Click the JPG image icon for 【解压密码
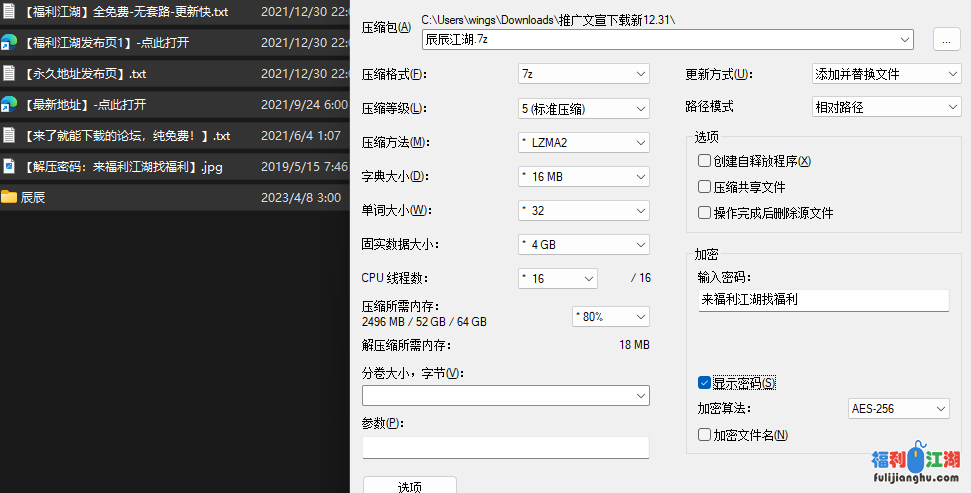This screenshot has width=971, height=493. [9, 167]
